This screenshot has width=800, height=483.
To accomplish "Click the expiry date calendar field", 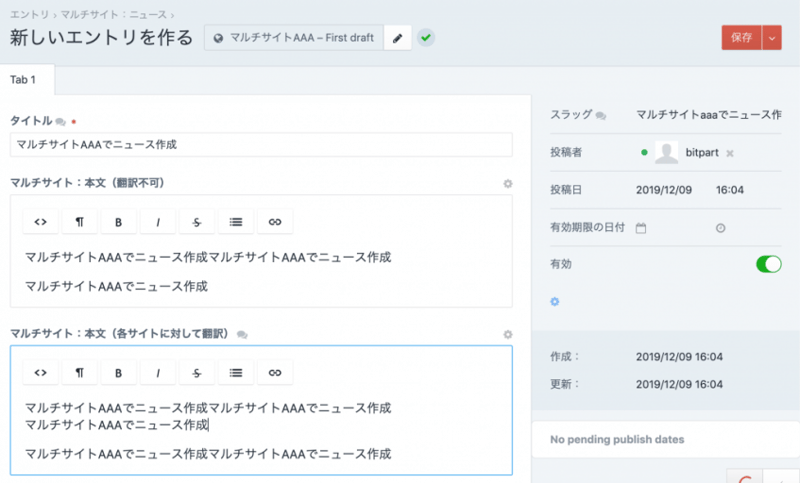I will click(x=642, y=227).
